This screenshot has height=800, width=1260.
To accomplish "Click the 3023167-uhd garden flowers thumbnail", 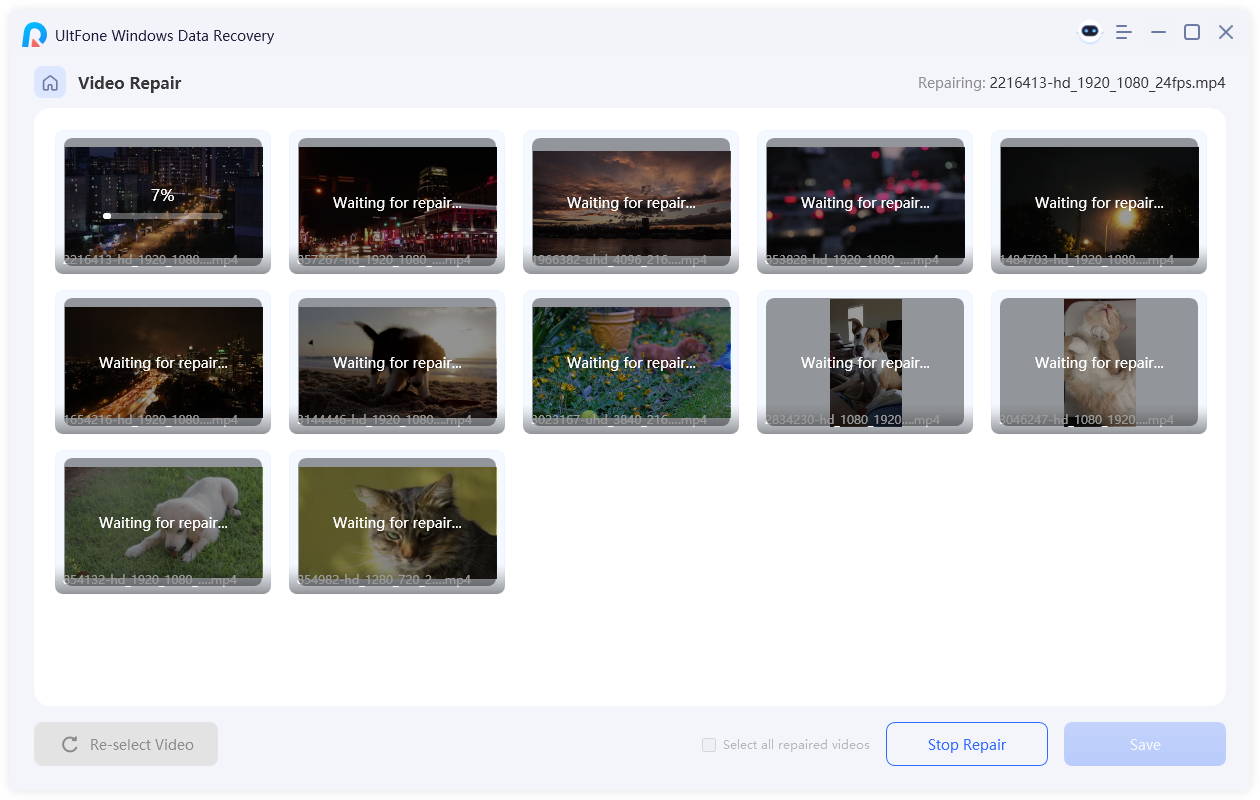I will pos(631,362).
